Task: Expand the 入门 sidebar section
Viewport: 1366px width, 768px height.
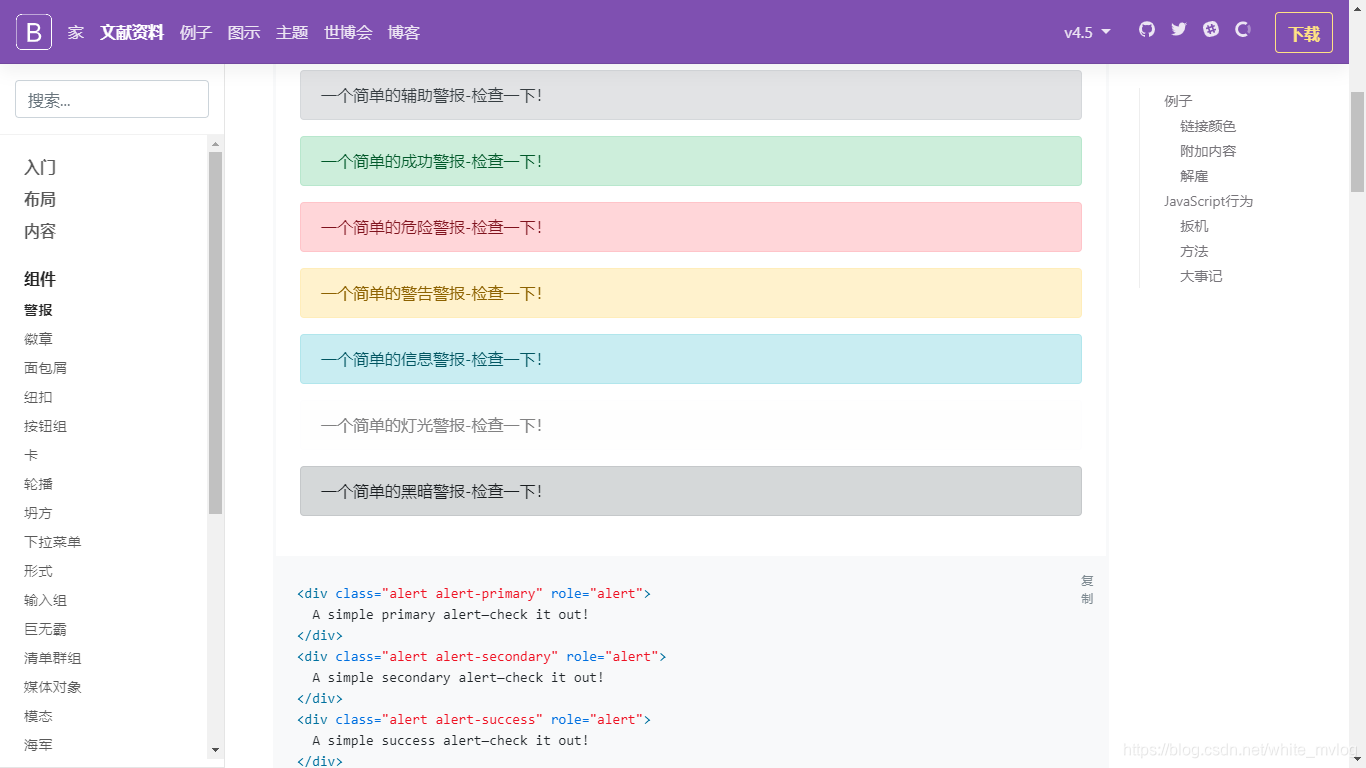Action: (40, 167)
